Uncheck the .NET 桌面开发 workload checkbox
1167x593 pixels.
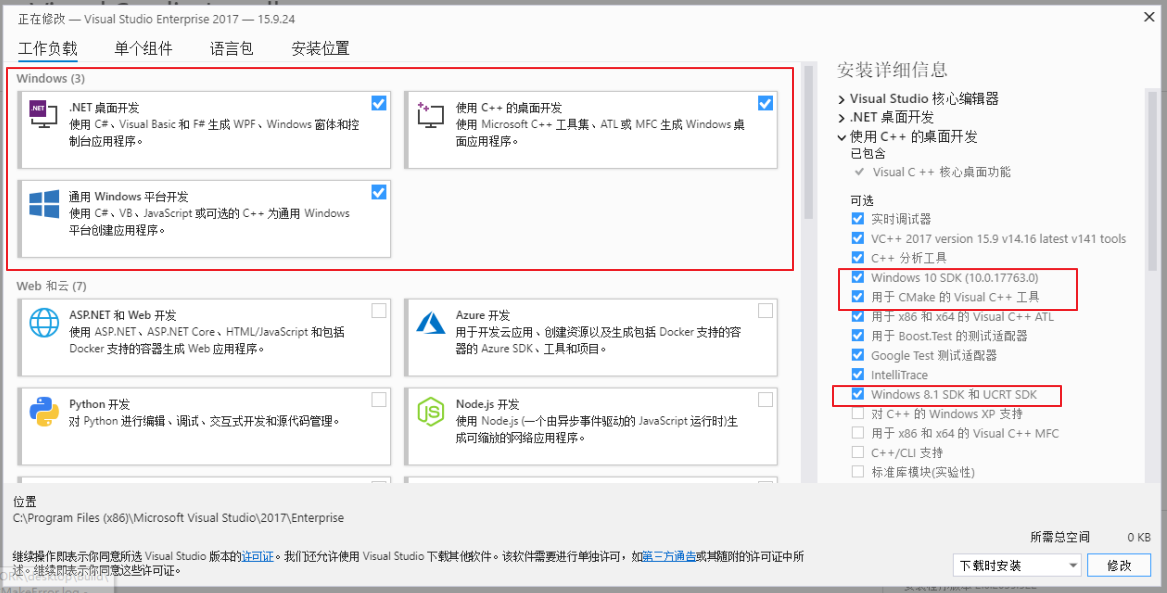pos(378,103)
